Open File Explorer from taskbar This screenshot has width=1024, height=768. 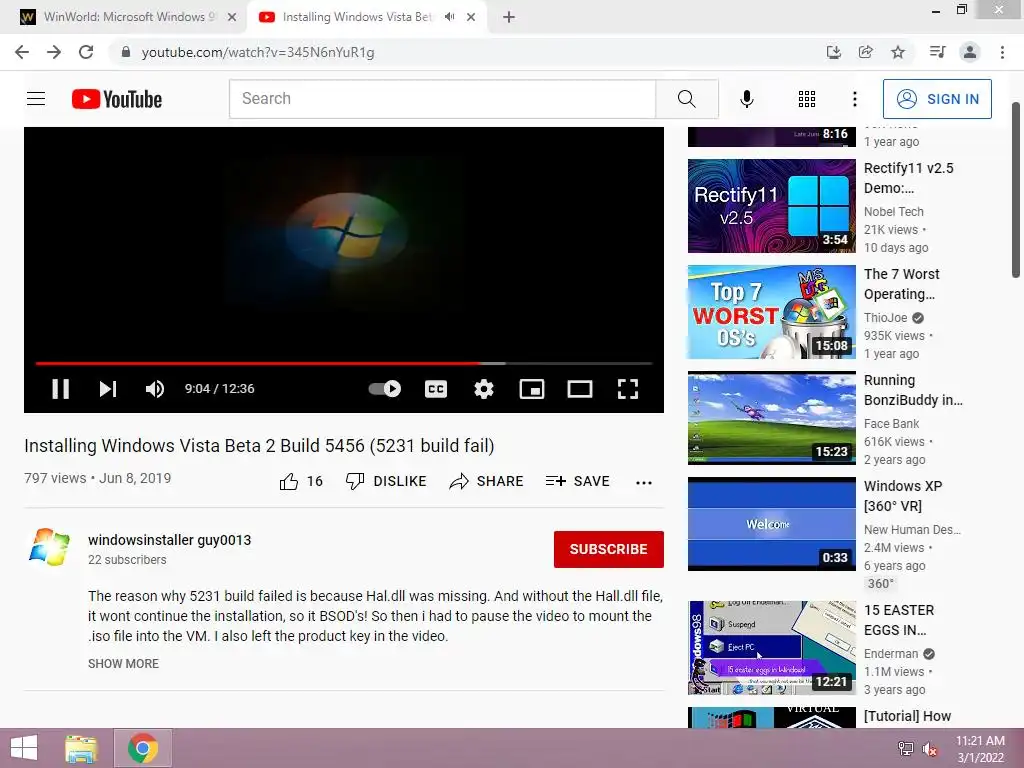coord(81,748)
